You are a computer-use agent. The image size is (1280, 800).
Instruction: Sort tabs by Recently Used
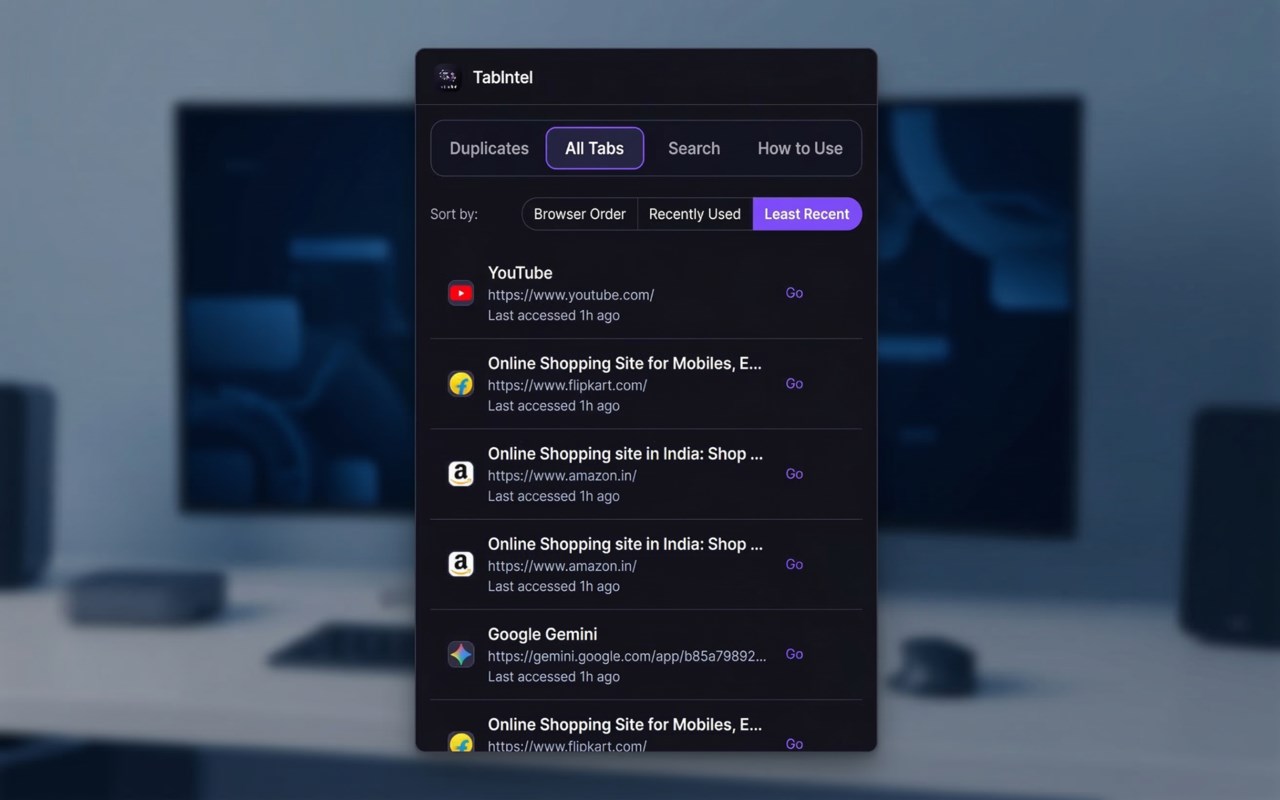[695, 214]
